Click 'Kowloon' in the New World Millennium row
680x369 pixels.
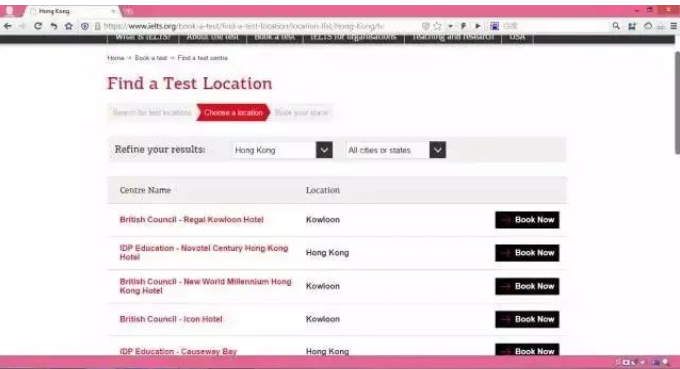coord(323,286)
